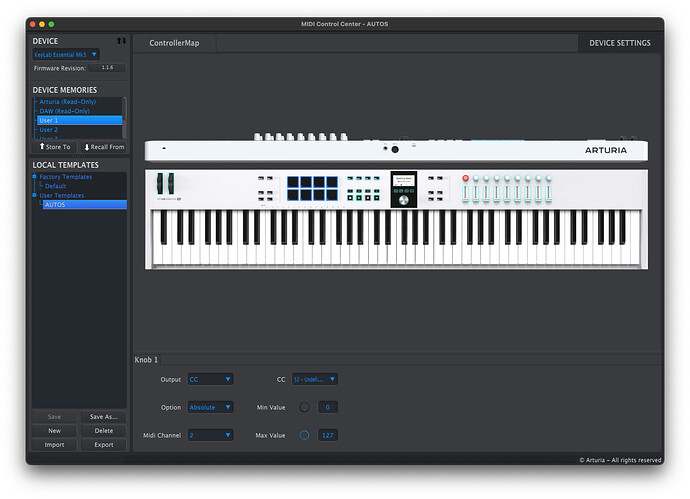690x499 pixels.
Task: Click the Min Value dial
Action: [304, 407]
